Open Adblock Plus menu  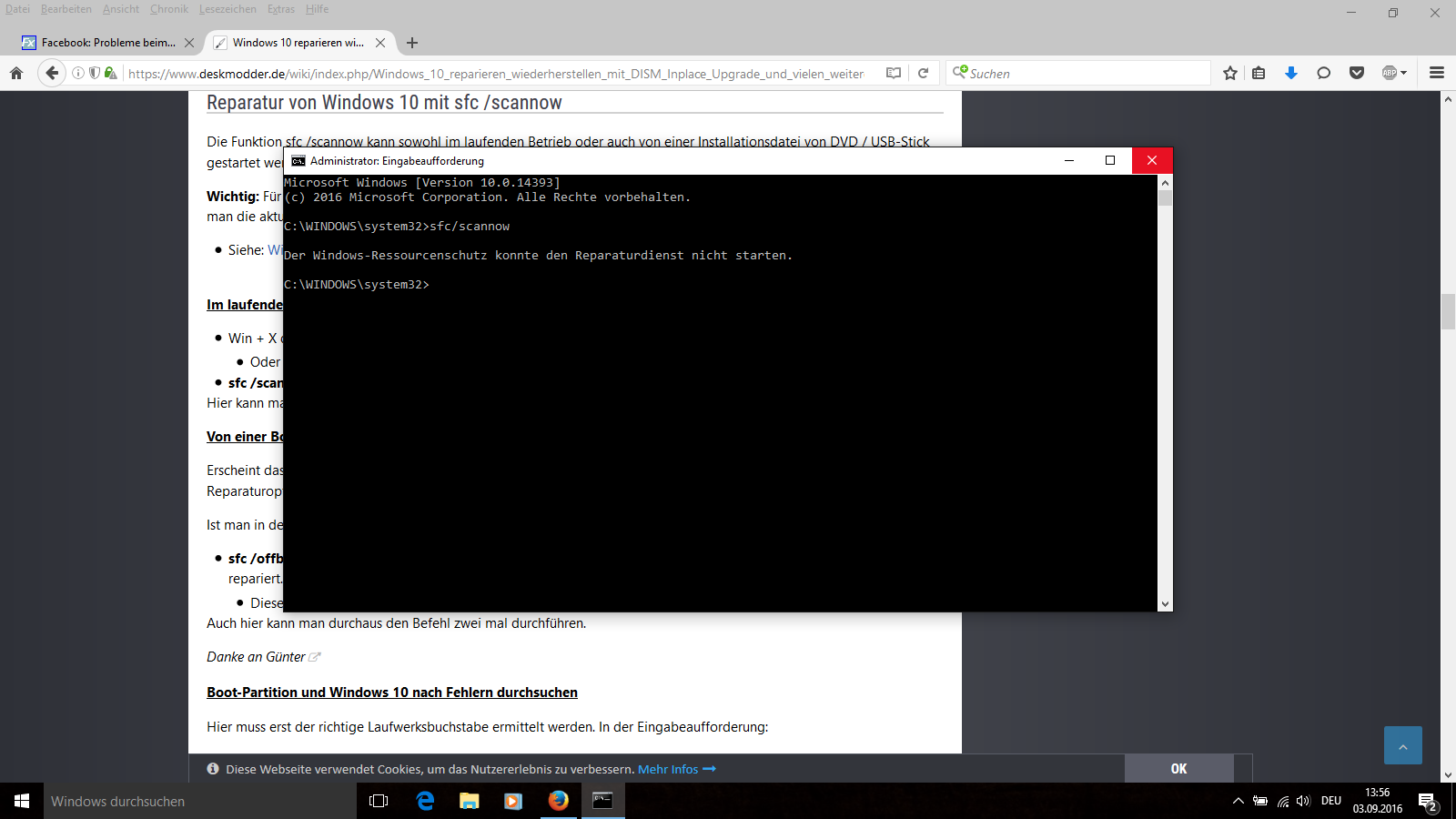pyautogui.click(x=1394, y=74)
